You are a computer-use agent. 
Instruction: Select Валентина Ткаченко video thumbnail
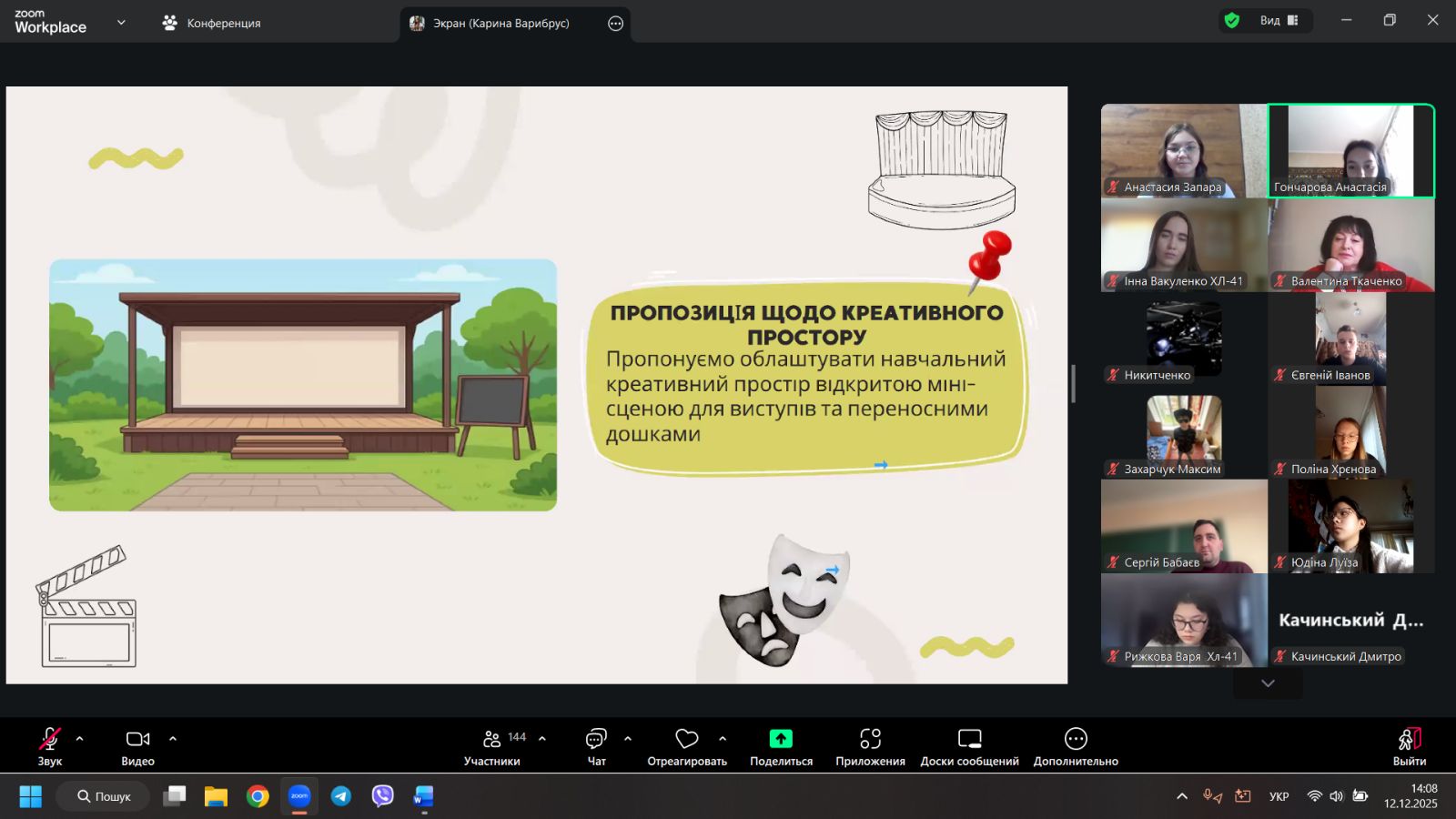click(x=1350, y=244)
